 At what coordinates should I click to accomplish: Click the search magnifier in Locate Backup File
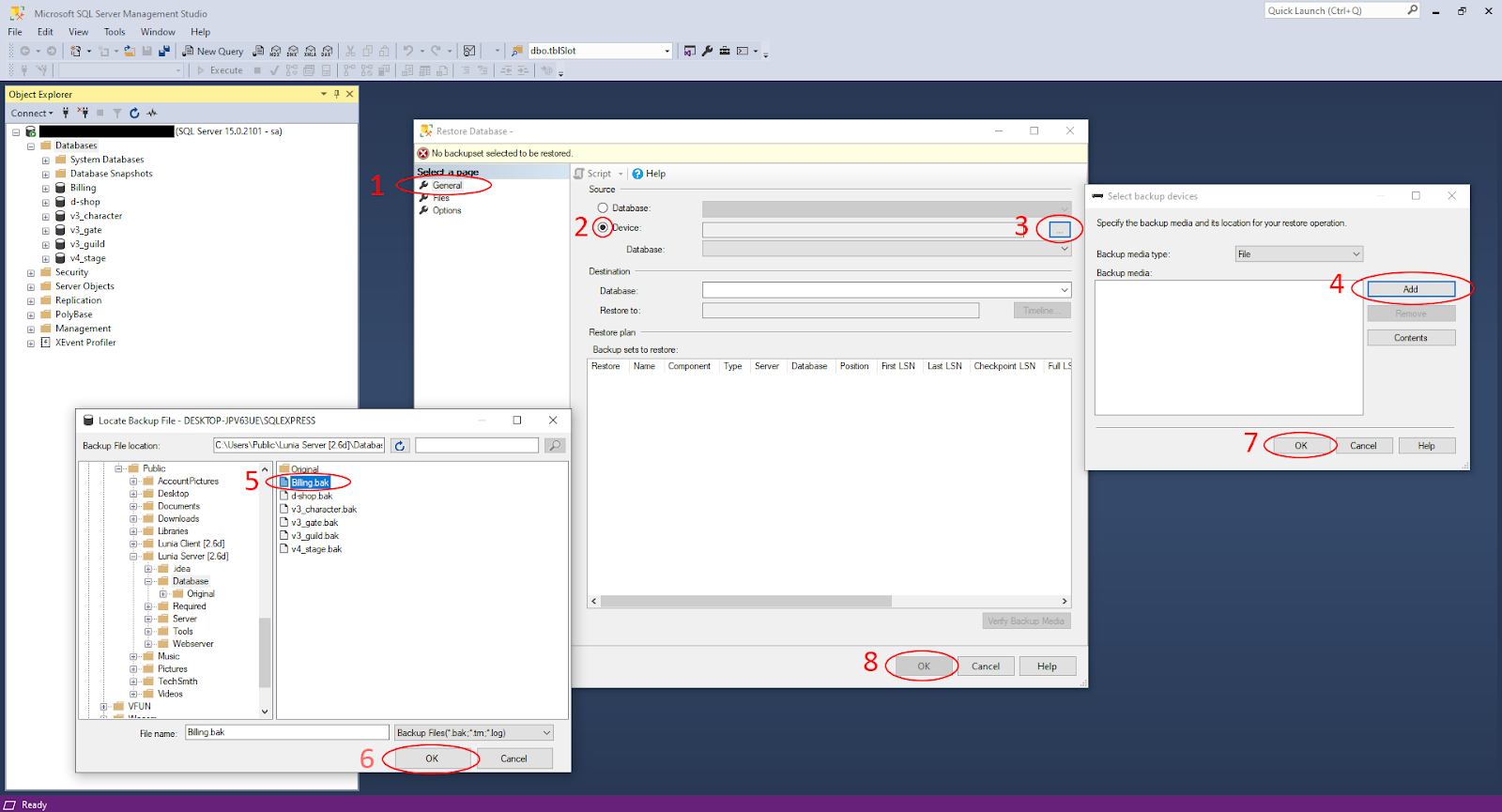tap(555, 446)
